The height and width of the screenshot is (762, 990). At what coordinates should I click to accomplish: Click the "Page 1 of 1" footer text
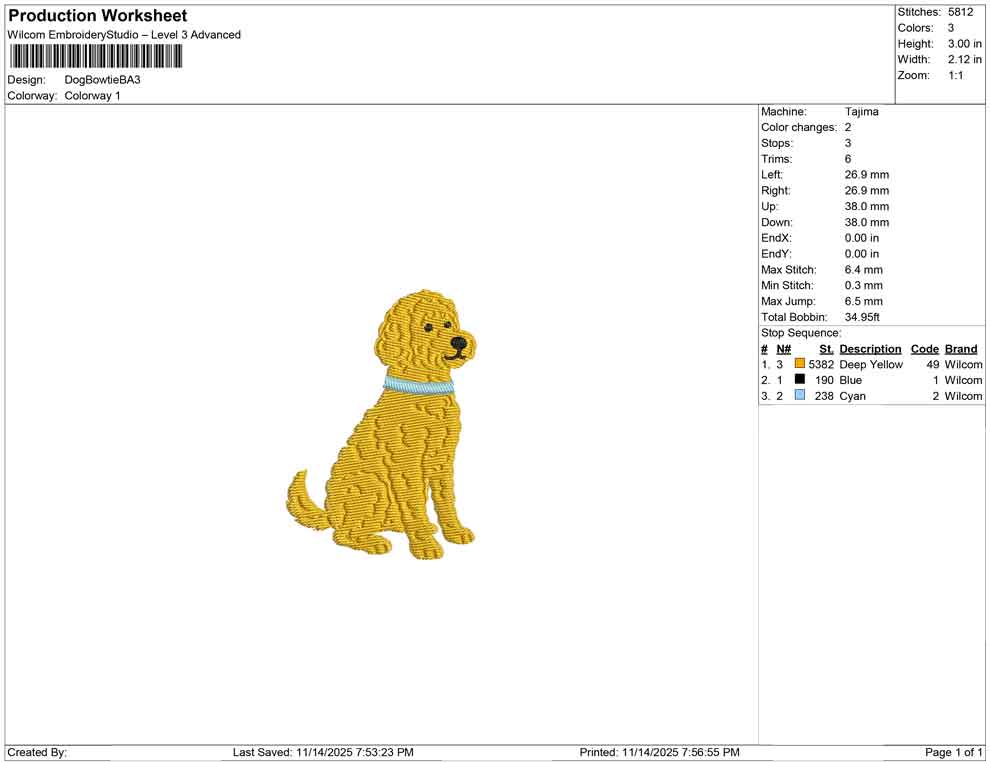(953, 752)
